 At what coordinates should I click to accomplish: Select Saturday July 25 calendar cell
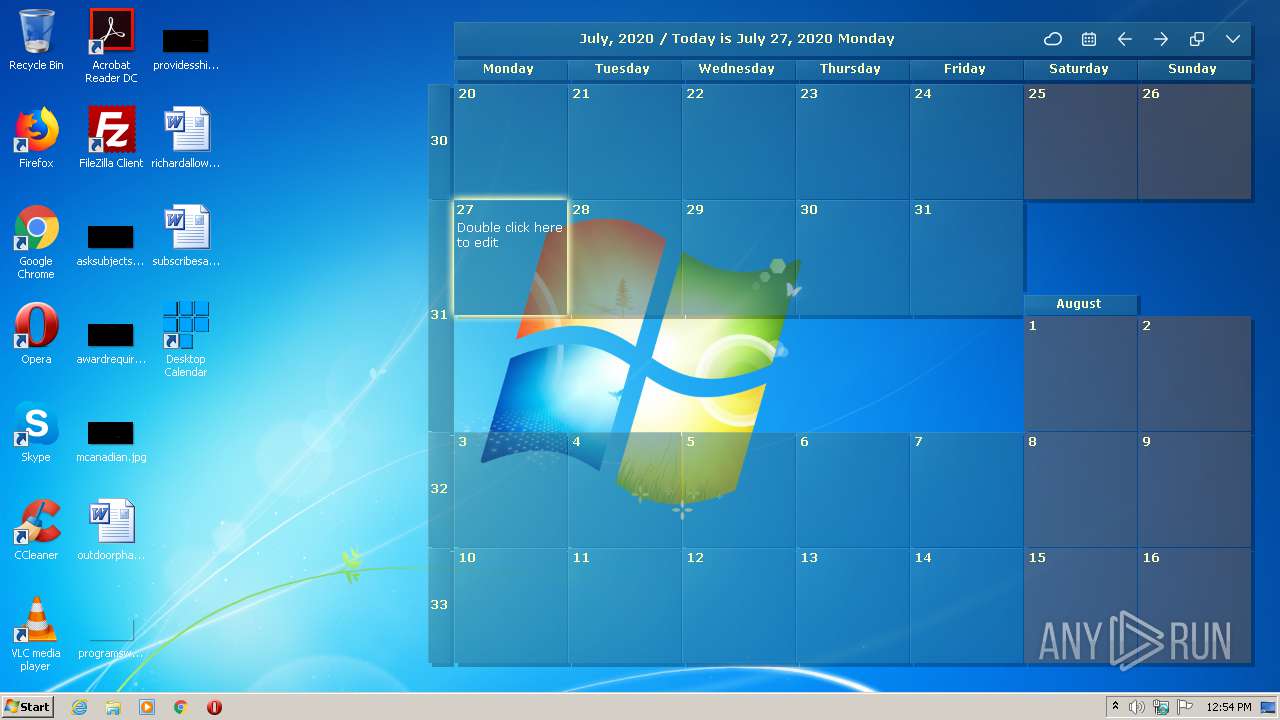click(1080, 142)
